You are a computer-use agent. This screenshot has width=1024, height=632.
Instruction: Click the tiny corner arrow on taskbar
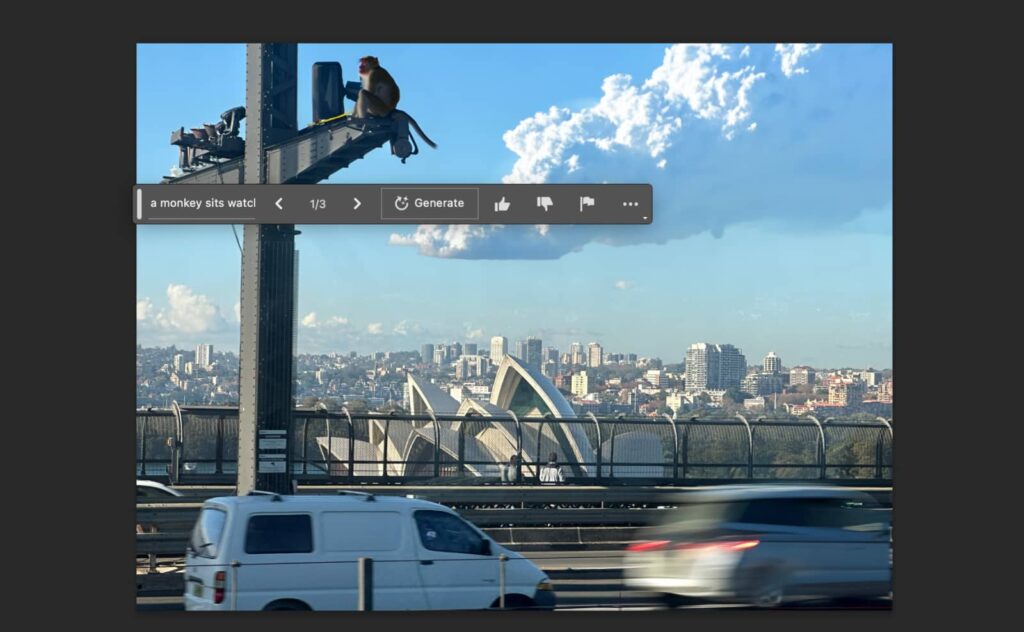click(x=645, y=218)
